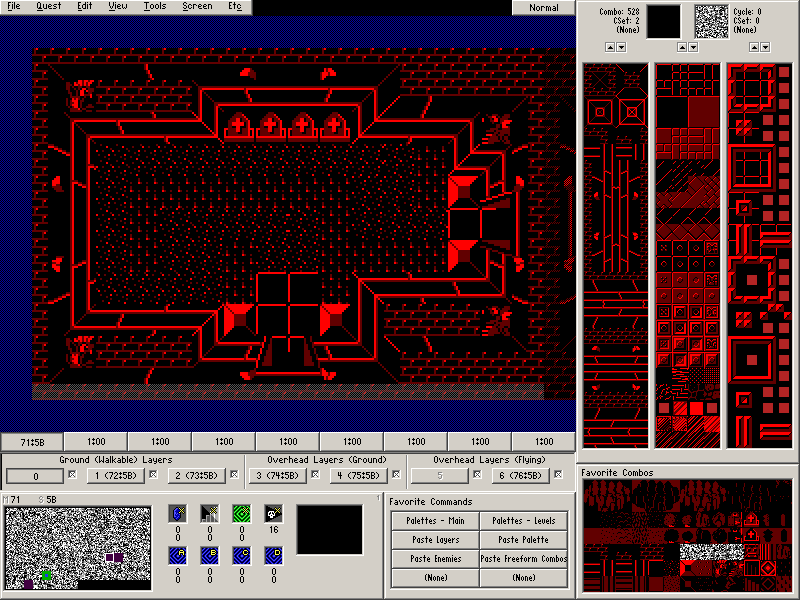This screenshot has width=800, height=600.
Task: Select layer button 2 (73:5B)
Action: point(196,476)
